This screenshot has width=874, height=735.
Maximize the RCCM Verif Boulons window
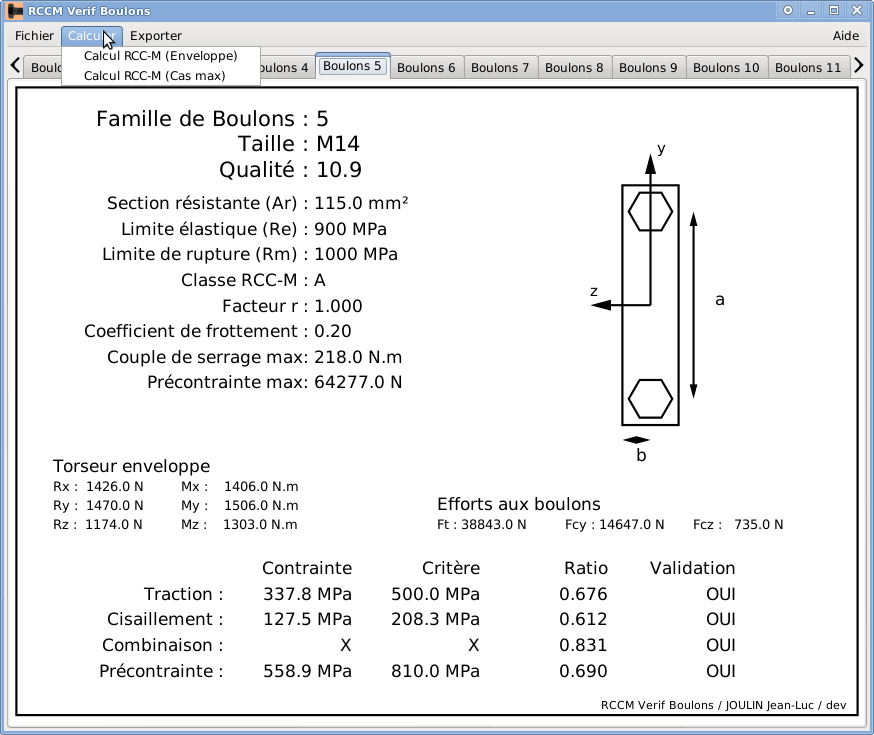834,10
